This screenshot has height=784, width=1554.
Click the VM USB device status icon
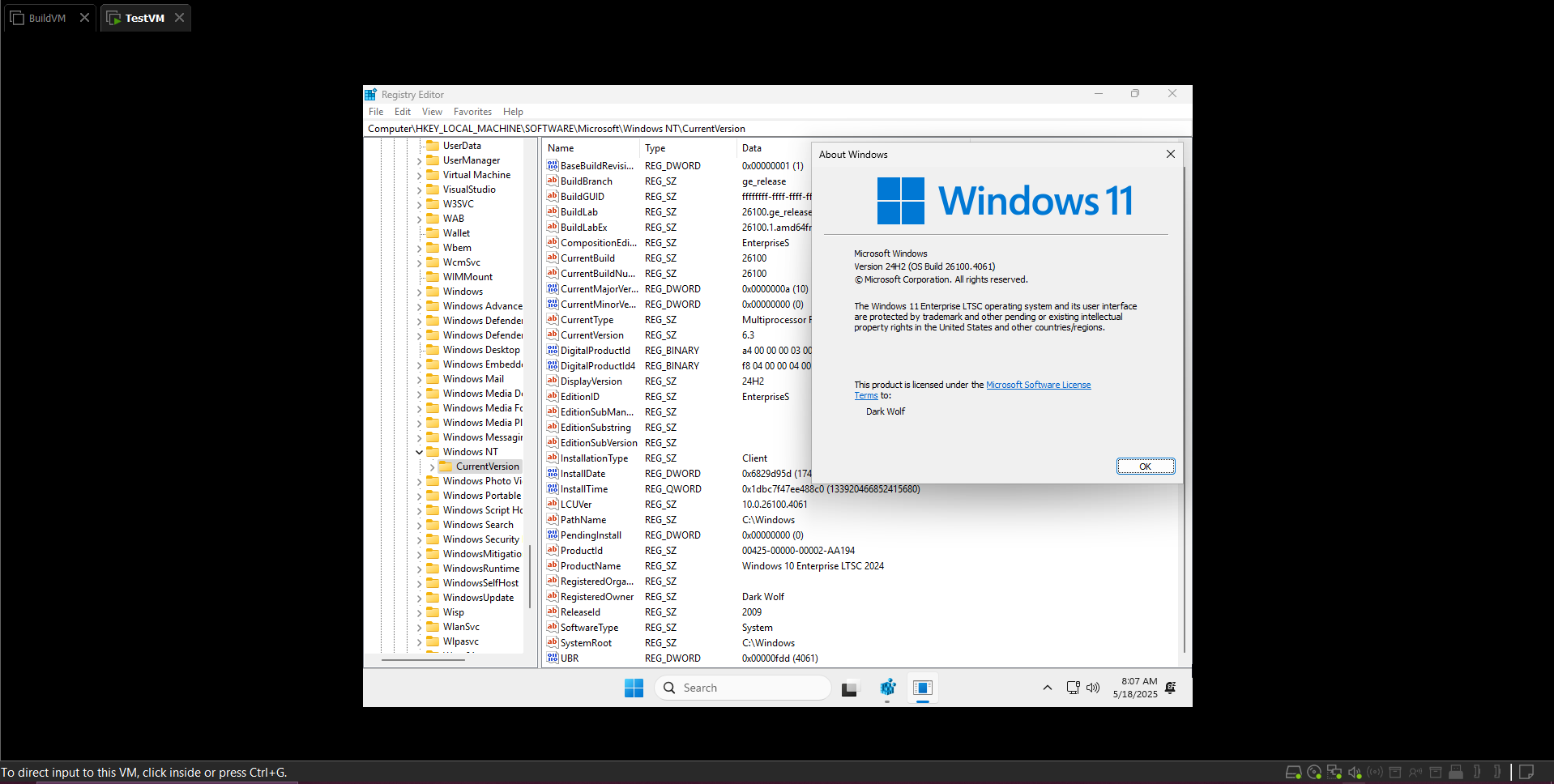(1456, 772)
